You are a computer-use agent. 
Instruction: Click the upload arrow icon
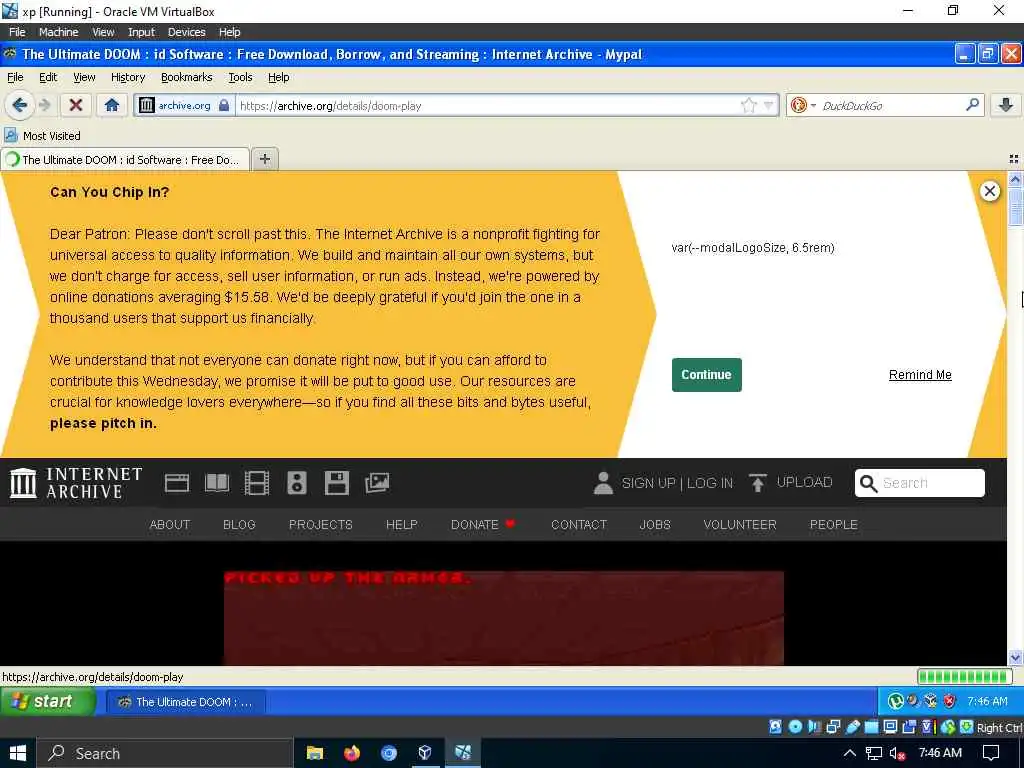pos(758,483)
